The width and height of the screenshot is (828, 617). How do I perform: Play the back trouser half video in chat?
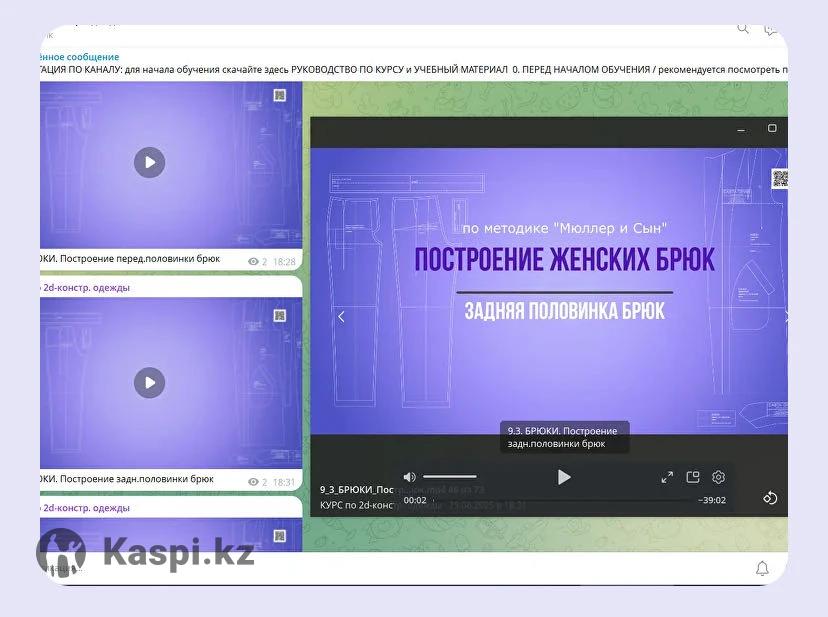click(149, 382)
